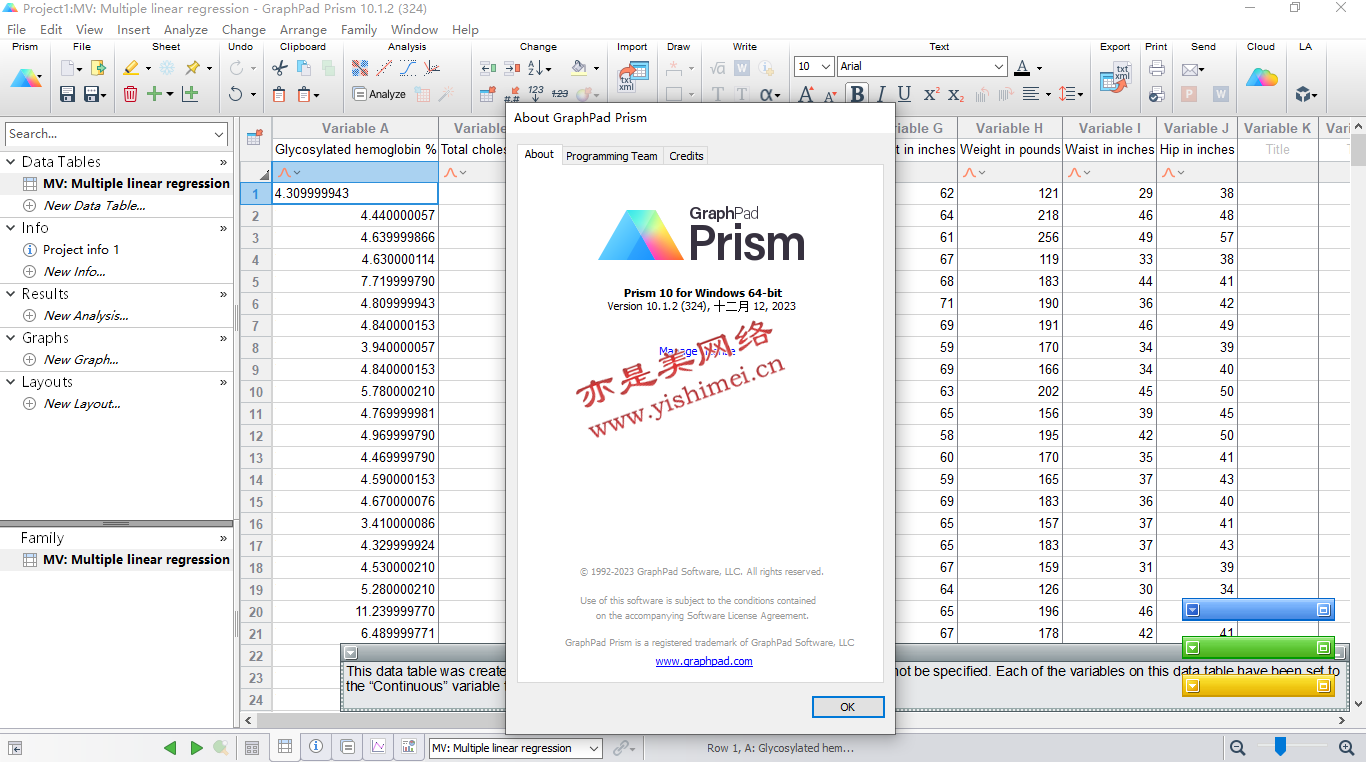Image resolution: width=1366 pixels, height=762 pixels.
Task: Click the Import txt/xml icon
Action: tap(632, 77)
